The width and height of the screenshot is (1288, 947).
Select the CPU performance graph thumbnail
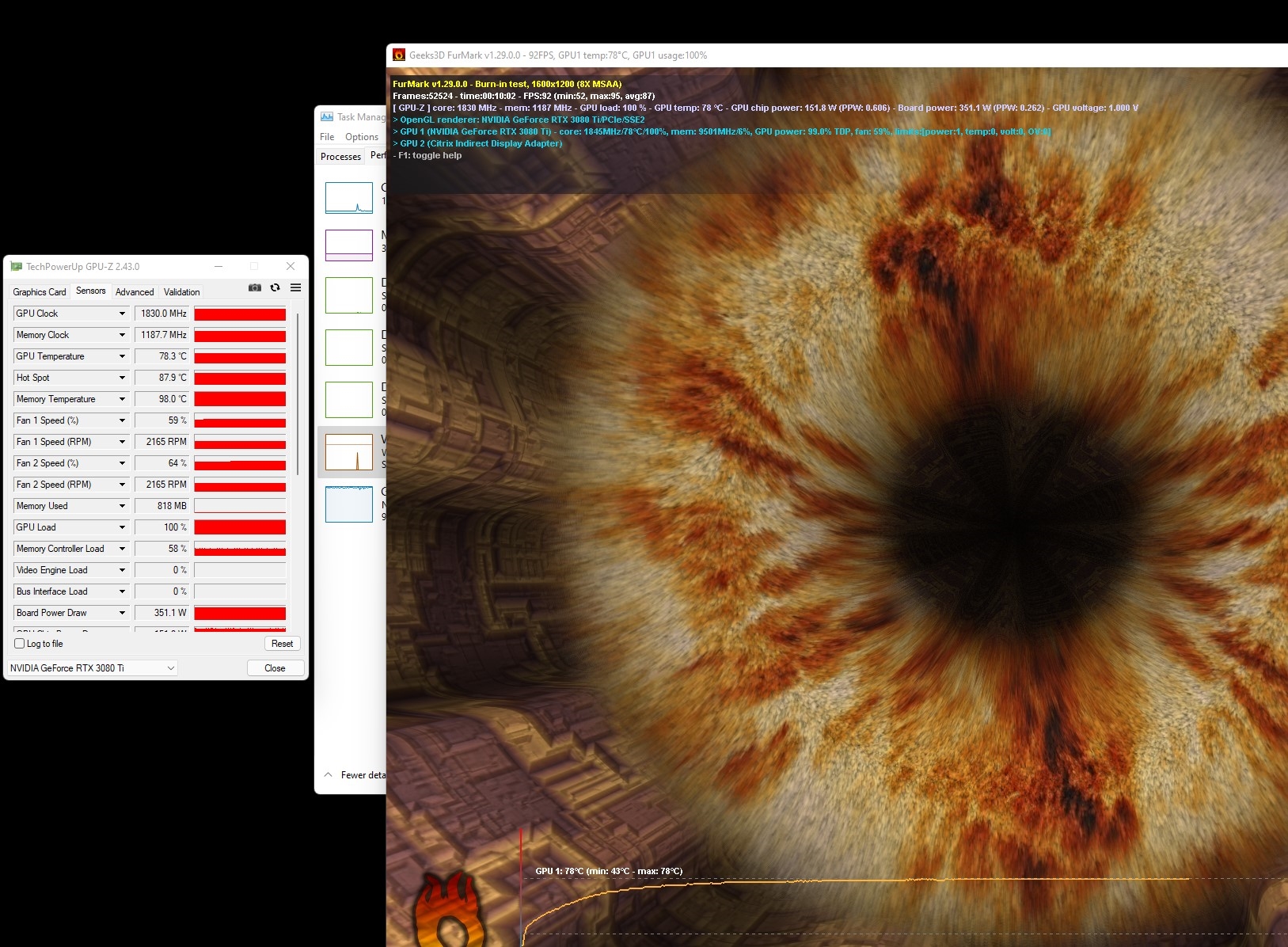[x=349, y=198]
